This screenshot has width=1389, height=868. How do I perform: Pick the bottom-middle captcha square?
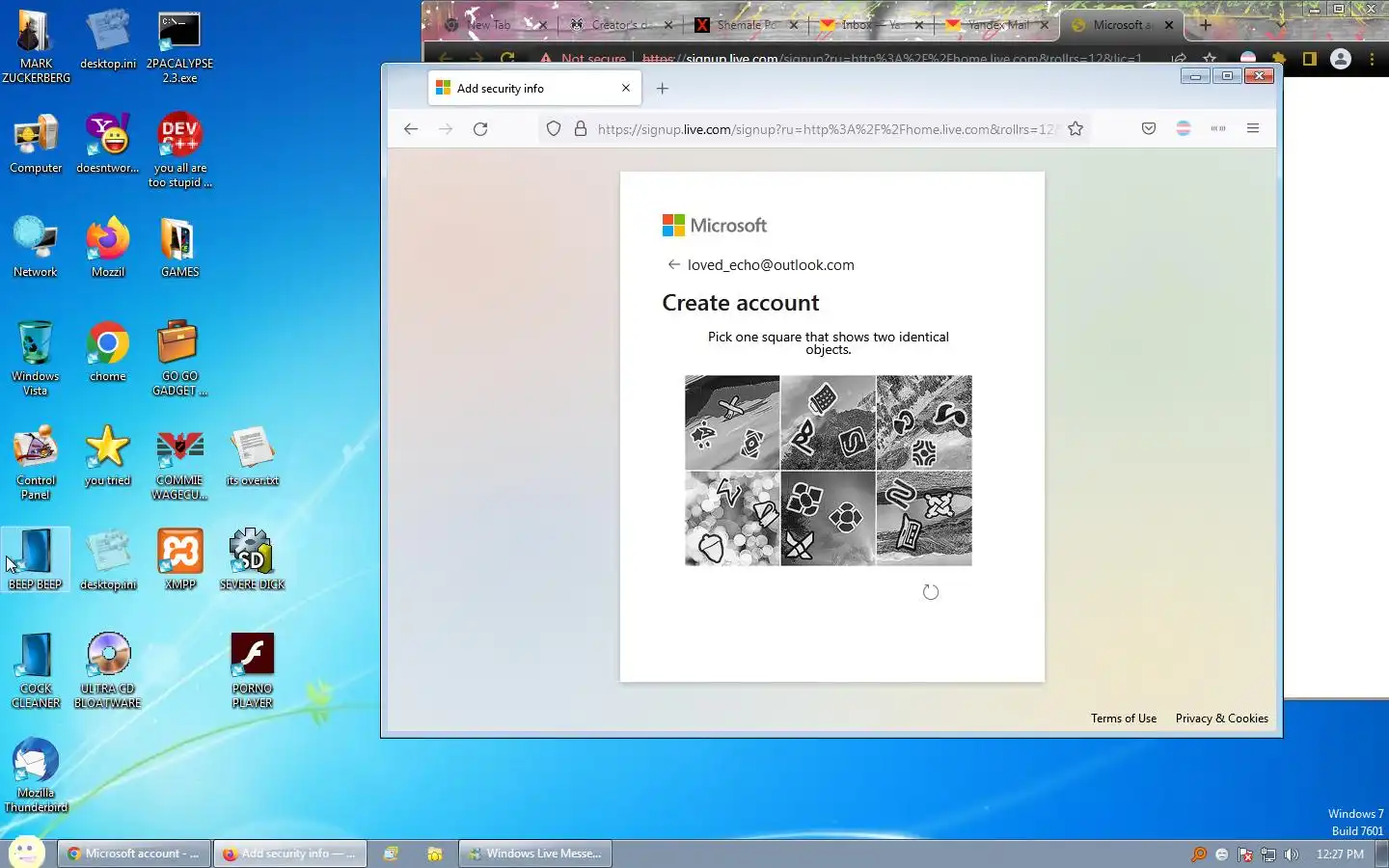tap(828, 518)
